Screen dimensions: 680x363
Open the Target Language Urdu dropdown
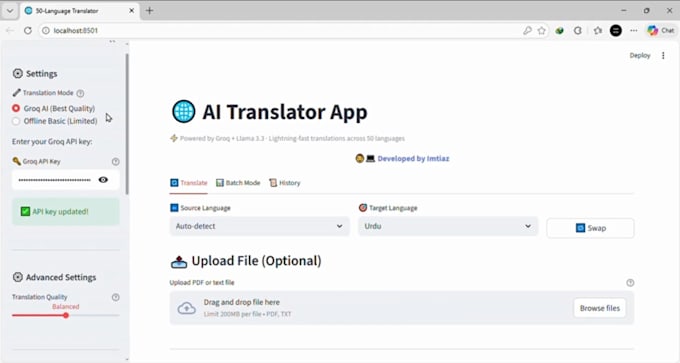pos(448,226)
